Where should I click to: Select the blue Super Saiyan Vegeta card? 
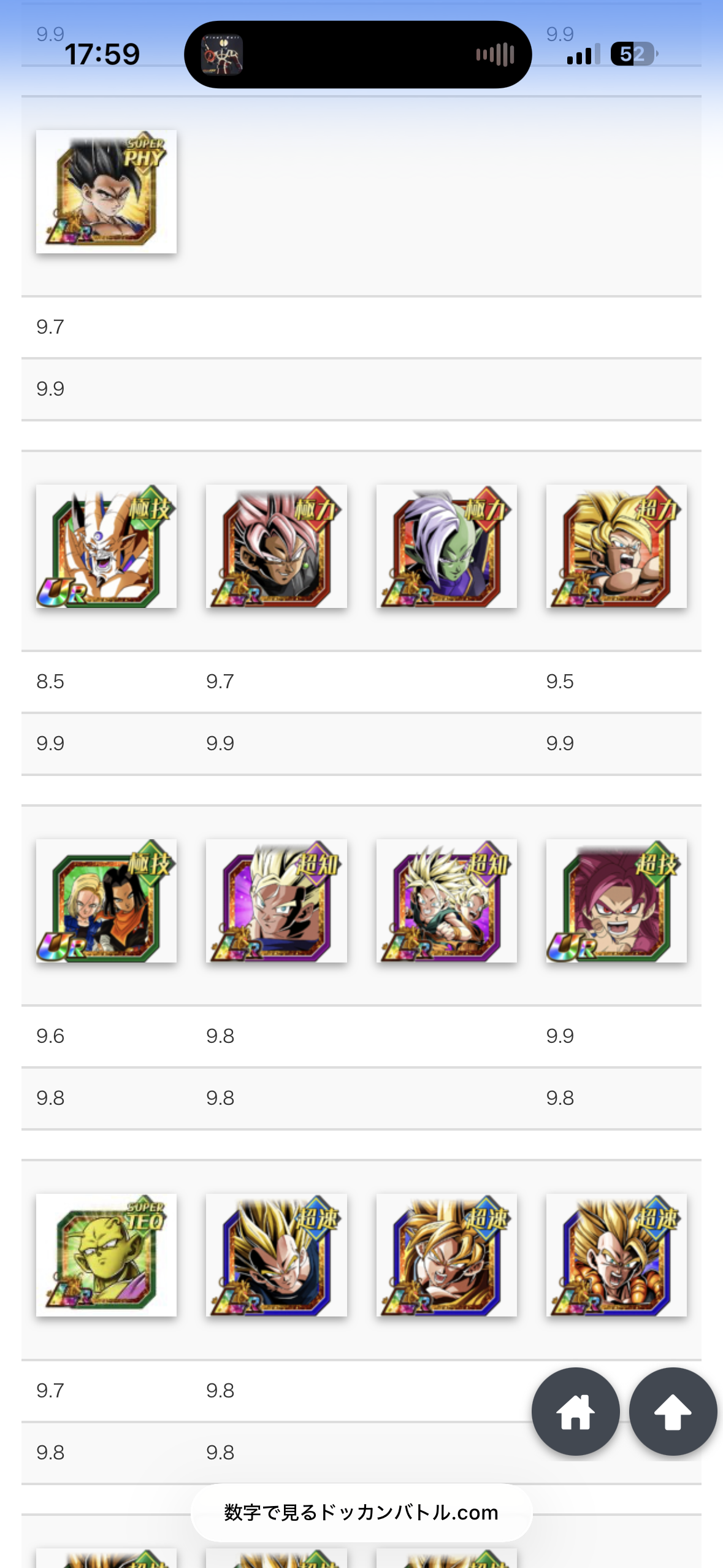[x=276, y=1255]
